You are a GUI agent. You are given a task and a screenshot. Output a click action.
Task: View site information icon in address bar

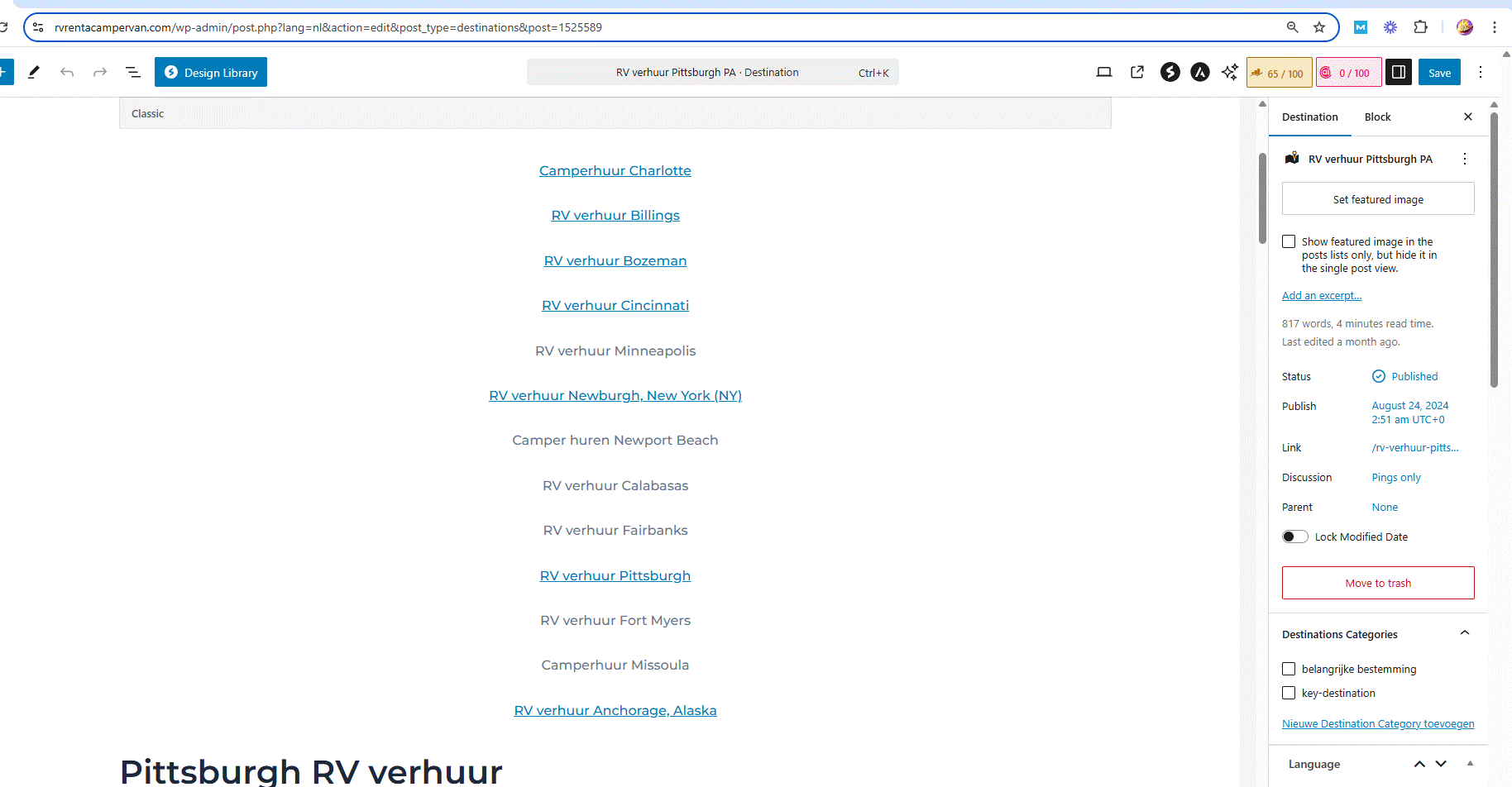click(x=38, y=27)
